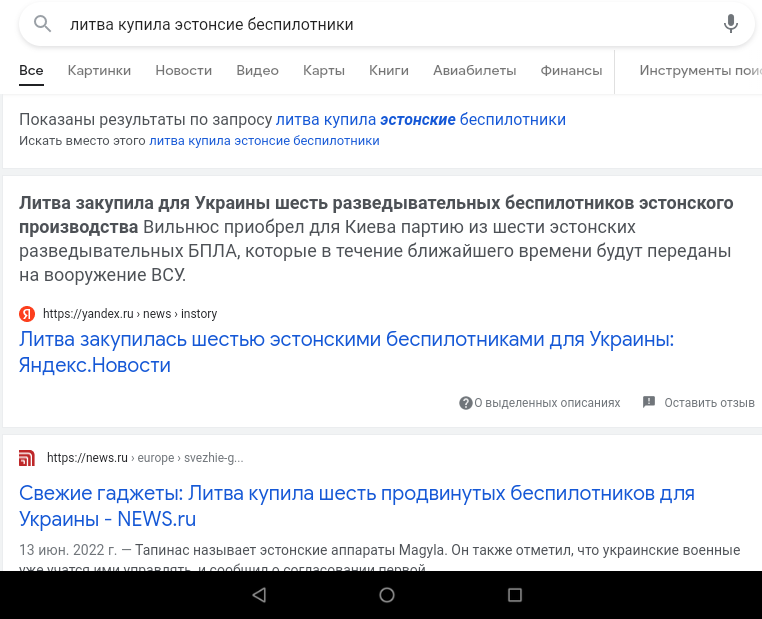This screenshot has width=762, height=619.
Task: Select the Все tab
Action: pyautogui.click(x=31, y=70)
